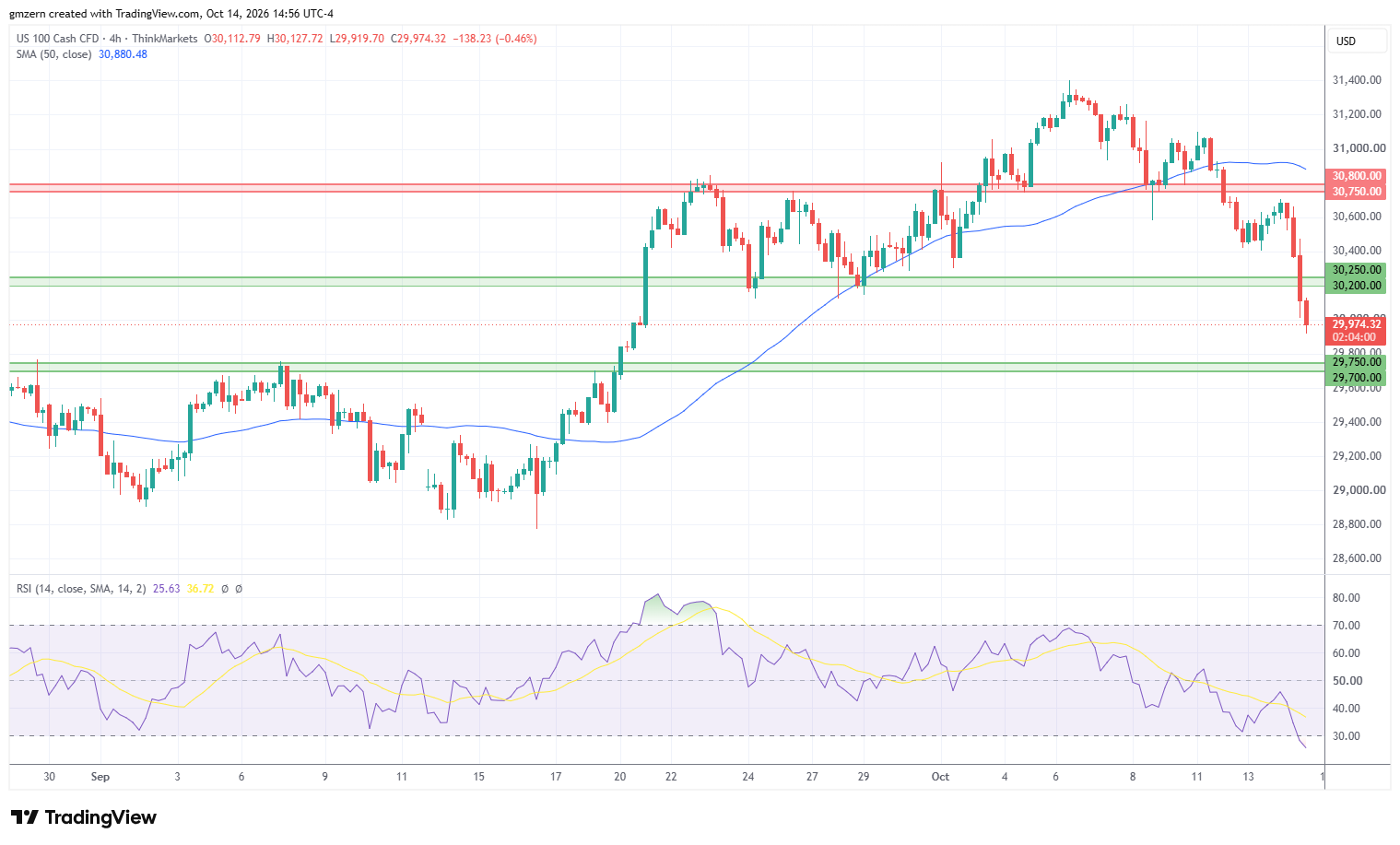Select the "SMA (50, close)" indicator legend
1400x845 pixels.
pyautogui.click(x=53, y=54)
